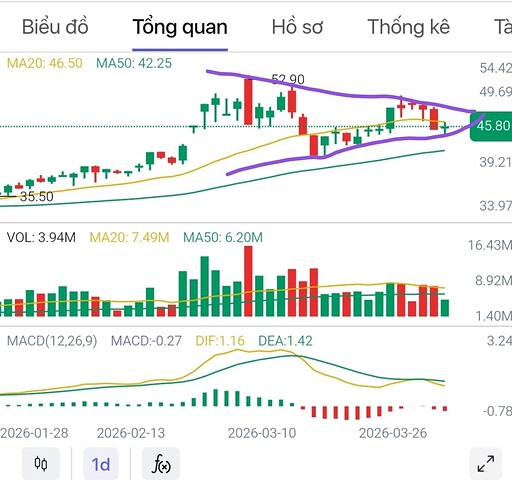Click the 3.24 MACD axis label

click(499, 341)
